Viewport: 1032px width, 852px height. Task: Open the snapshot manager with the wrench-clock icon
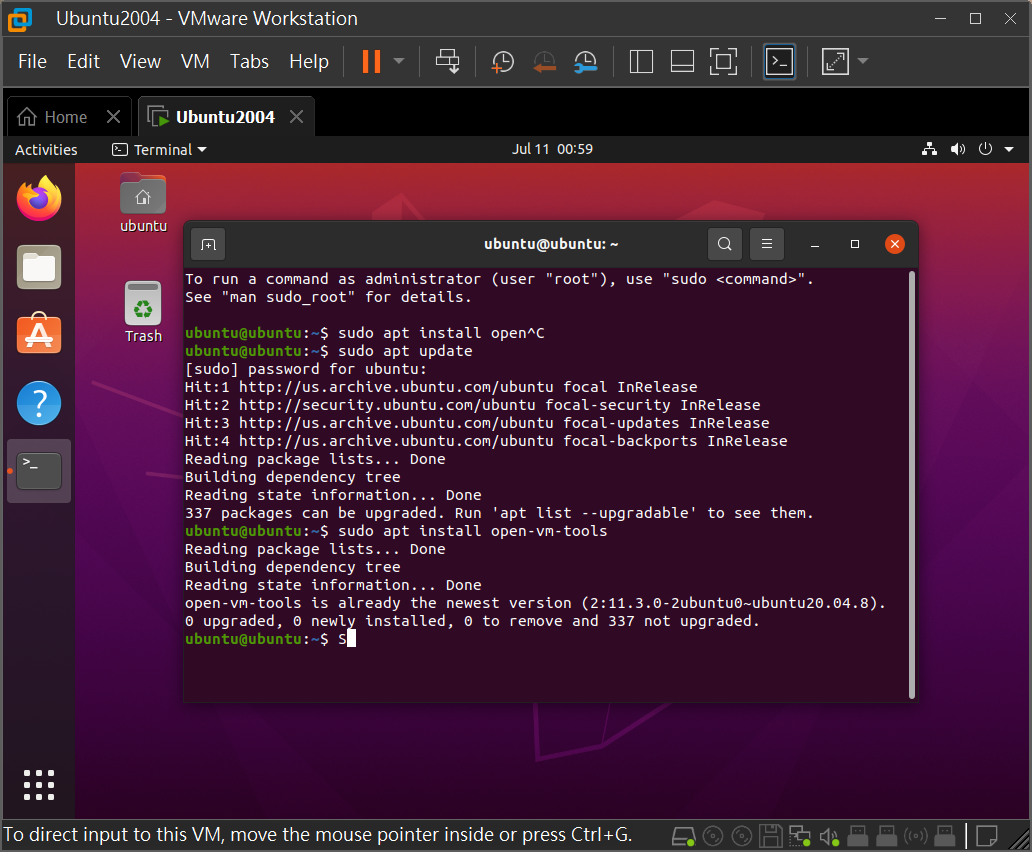tap(586, 62)
